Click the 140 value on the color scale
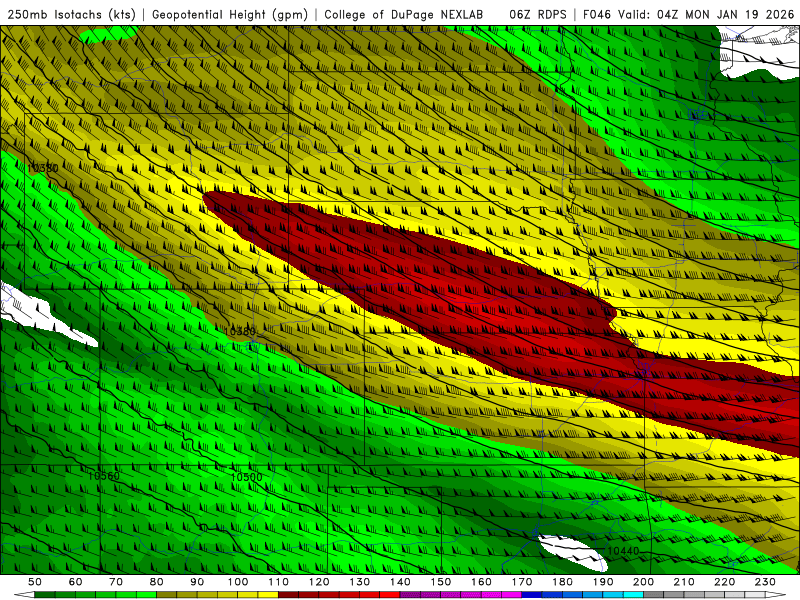800x600 pixels. (x=400, y=582)
